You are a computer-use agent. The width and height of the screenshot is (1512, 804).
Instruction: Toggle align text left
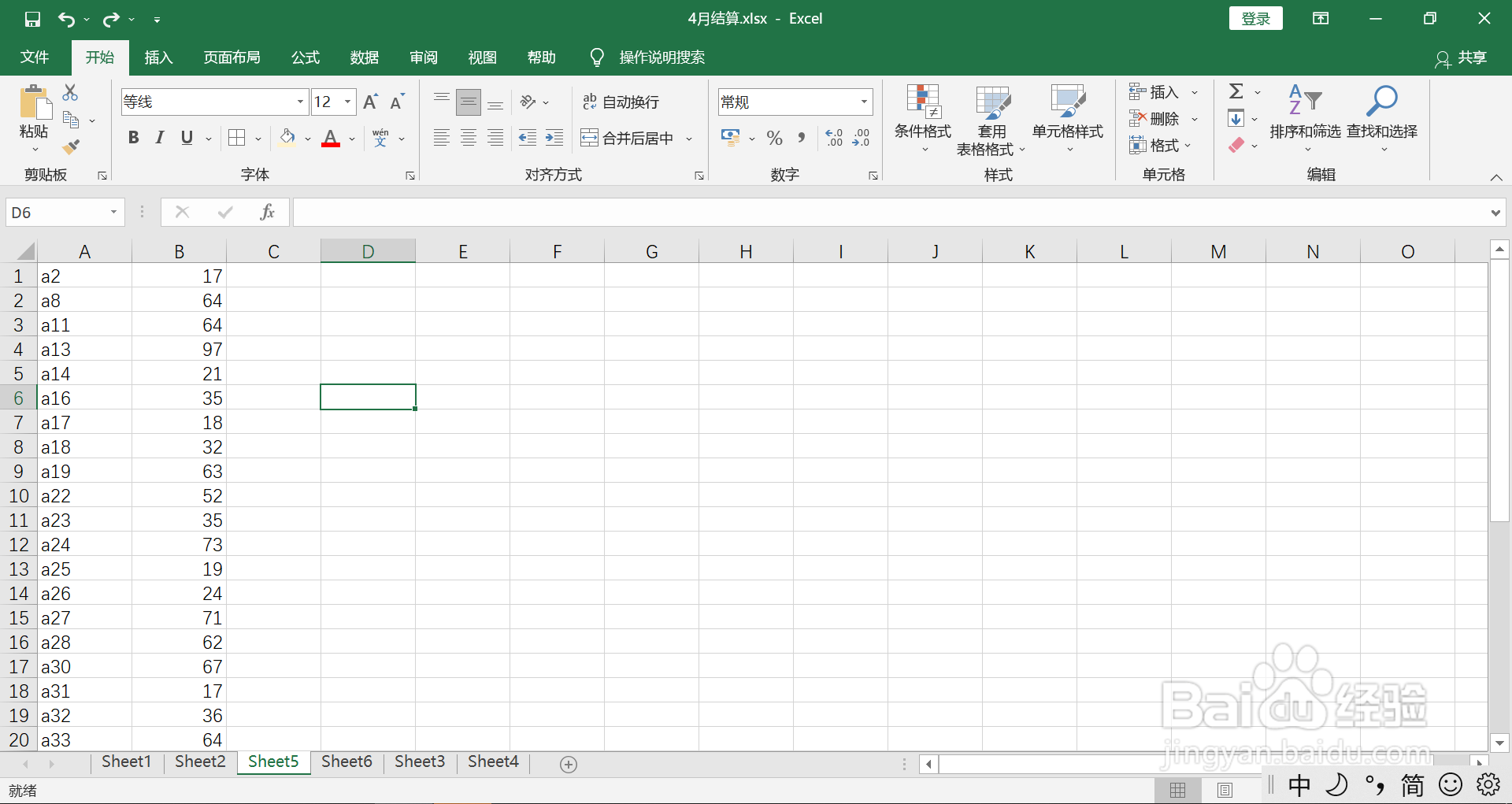click(x=442, y=138)
